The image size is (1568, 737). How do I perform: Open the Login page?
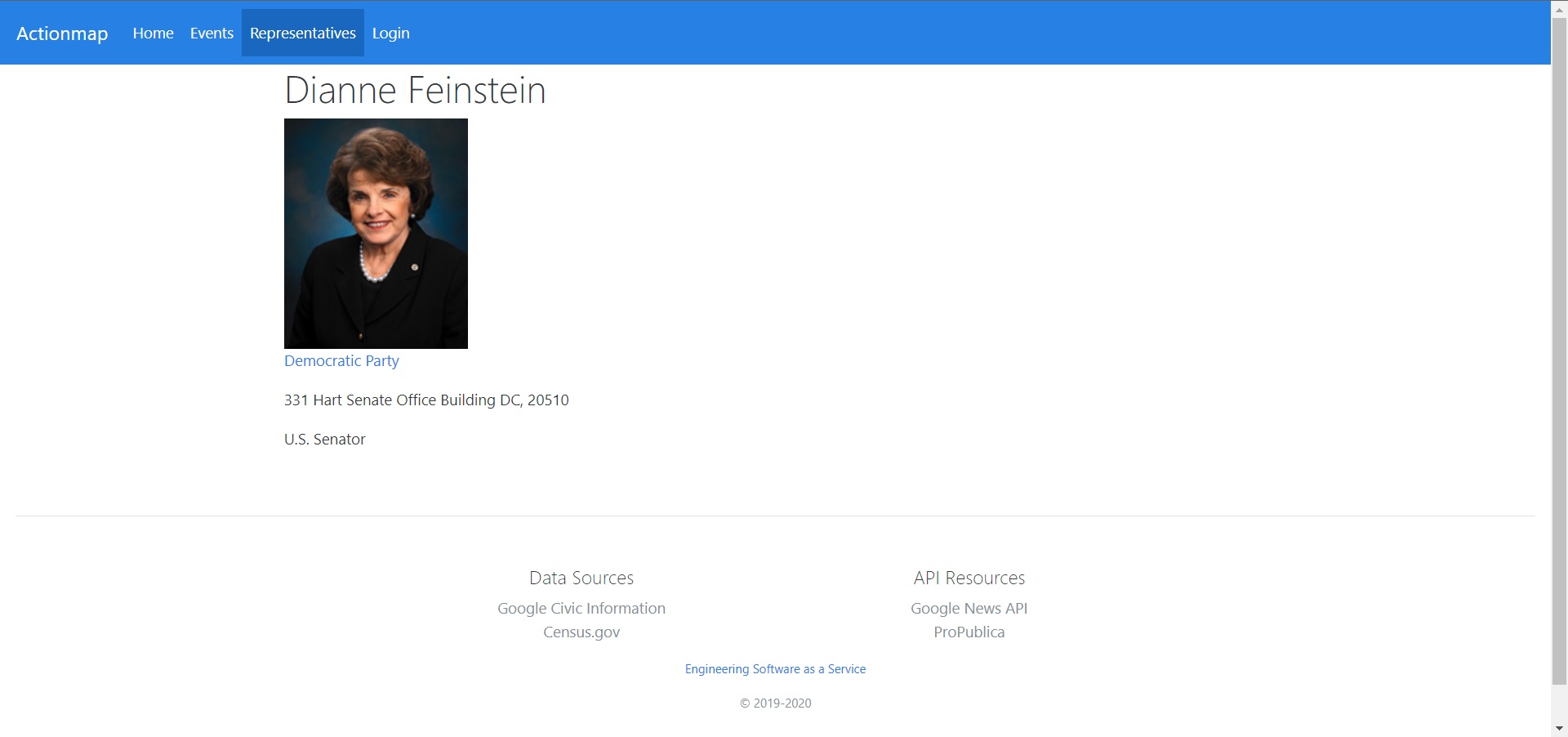(390, 33)
